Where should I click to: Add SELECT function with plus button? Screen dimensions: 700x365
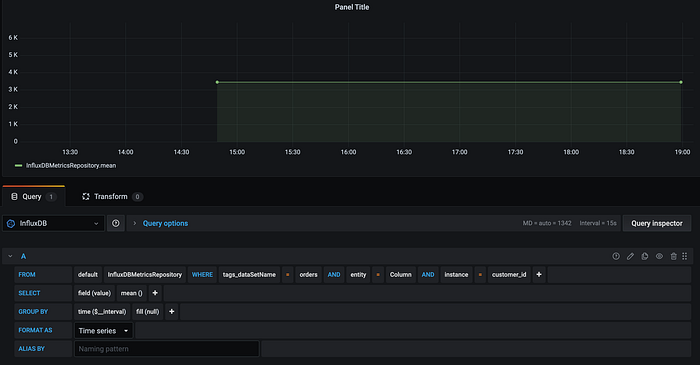tap(155, 293)
